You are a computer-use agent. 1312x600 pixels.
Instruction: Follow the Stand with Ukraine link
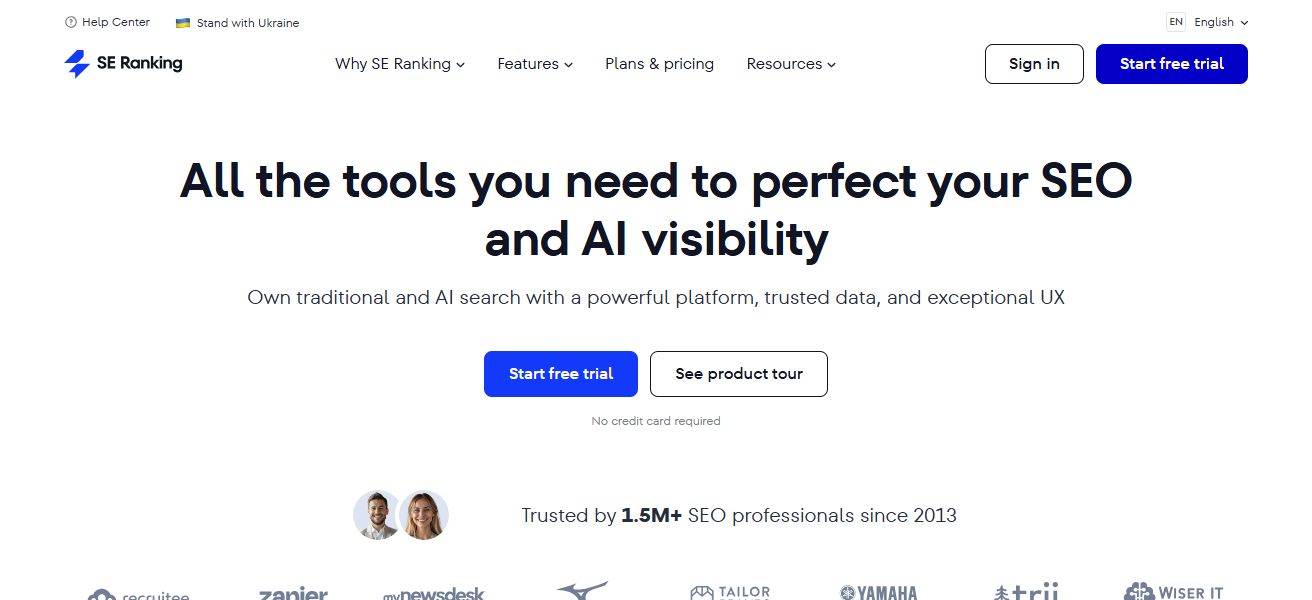click(x=247, y=23)
